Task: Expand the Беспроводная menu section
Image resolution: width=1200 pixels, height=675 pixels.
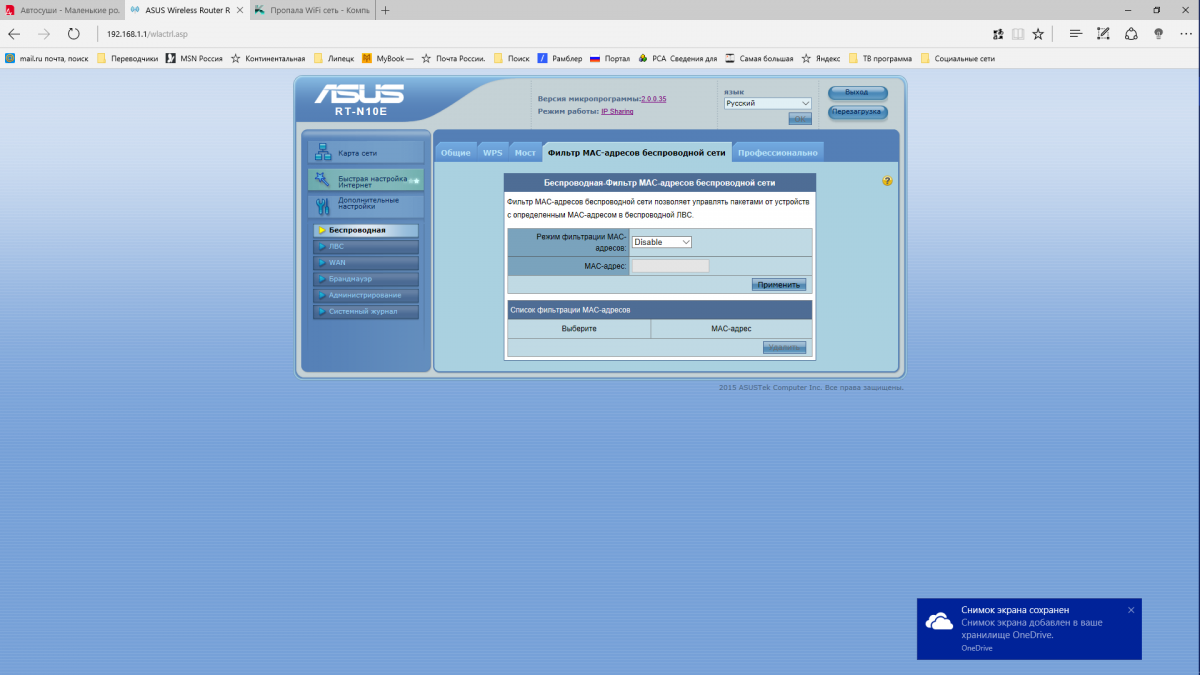Action: pyautogui.click(x=365, y=230)
